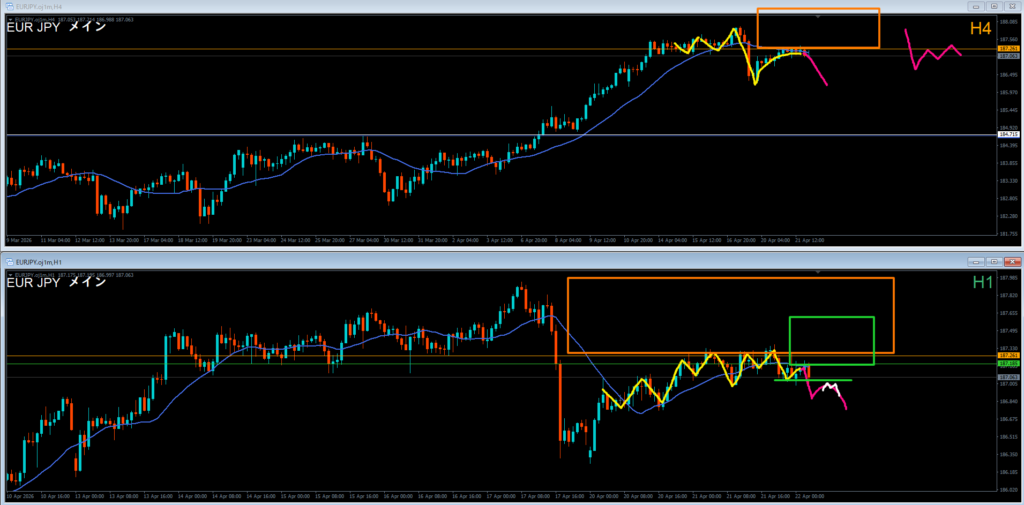Click the H1 chart window icon
Viewport: 1024px width, 505px height.
pyautogui.click(x=10, y=261)
